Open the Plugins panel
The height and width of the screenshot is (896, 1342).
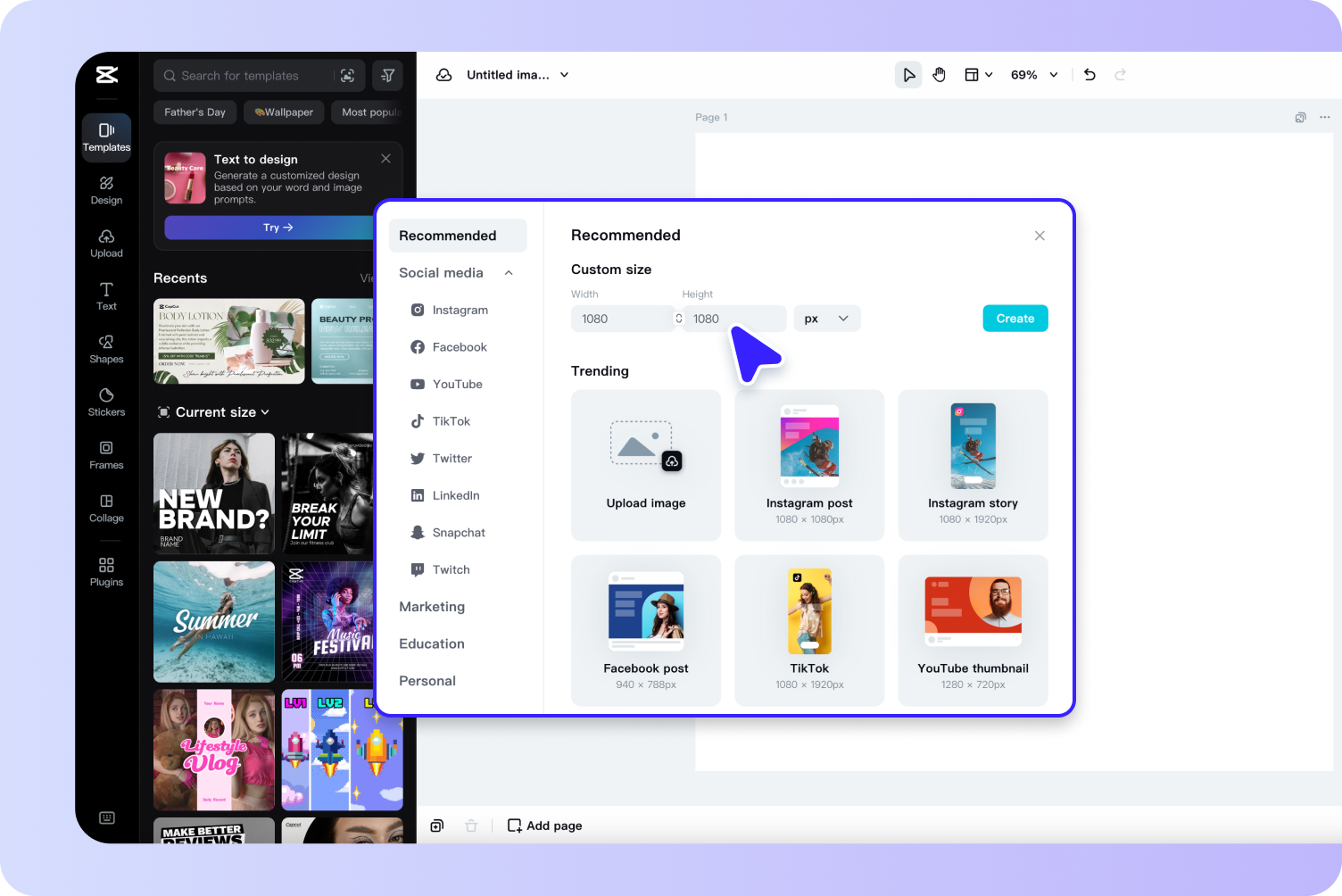point(106,571)
